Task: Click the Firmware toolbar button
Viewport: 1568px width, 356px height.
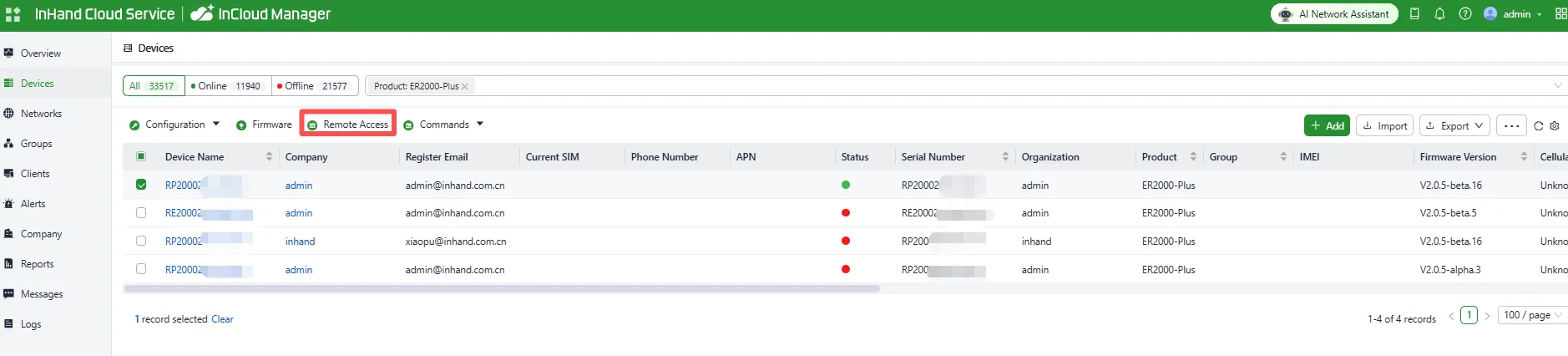Action: 264,125
